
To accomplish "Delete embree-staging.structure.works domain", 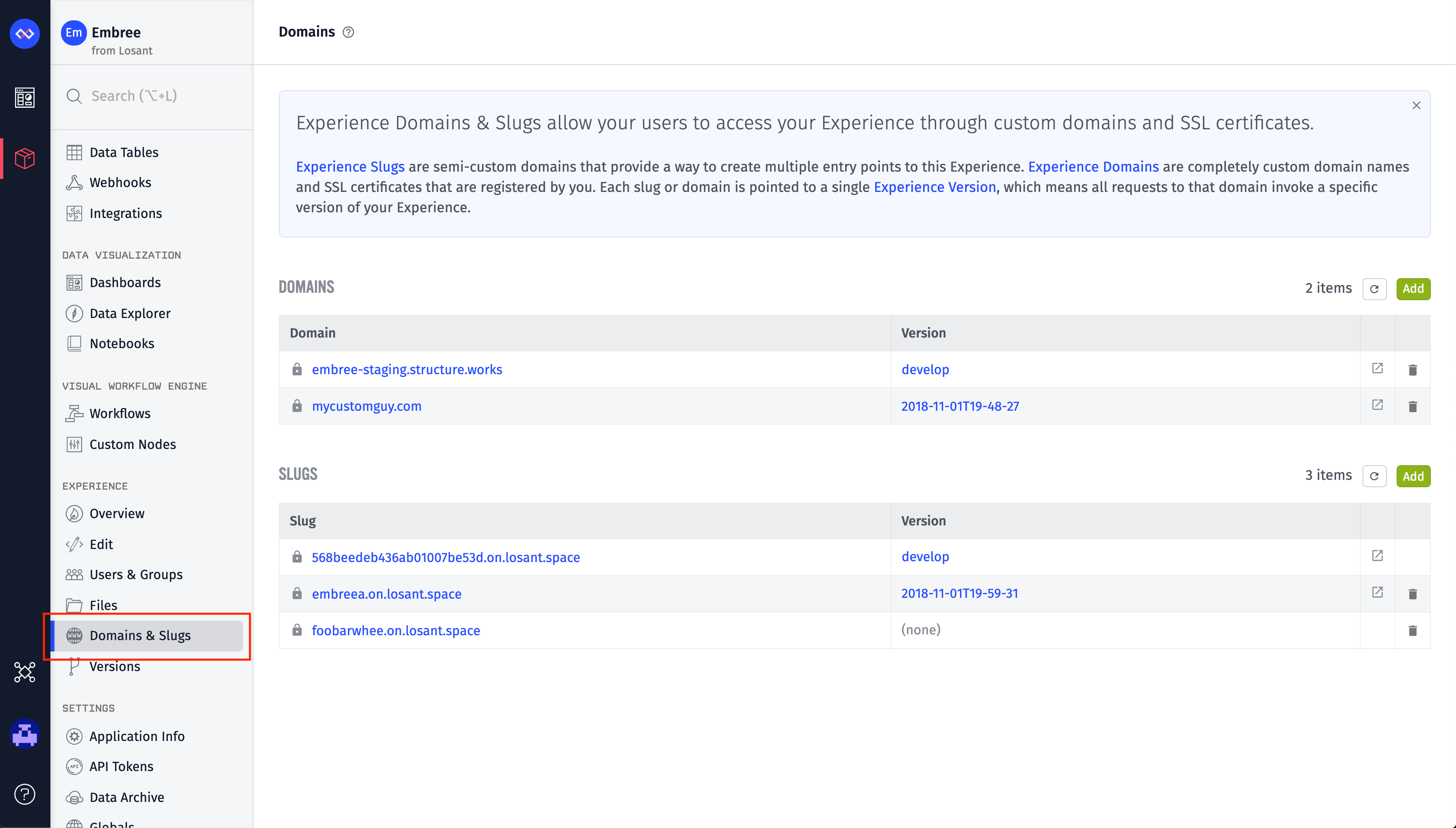I will tap(1413, 370).
